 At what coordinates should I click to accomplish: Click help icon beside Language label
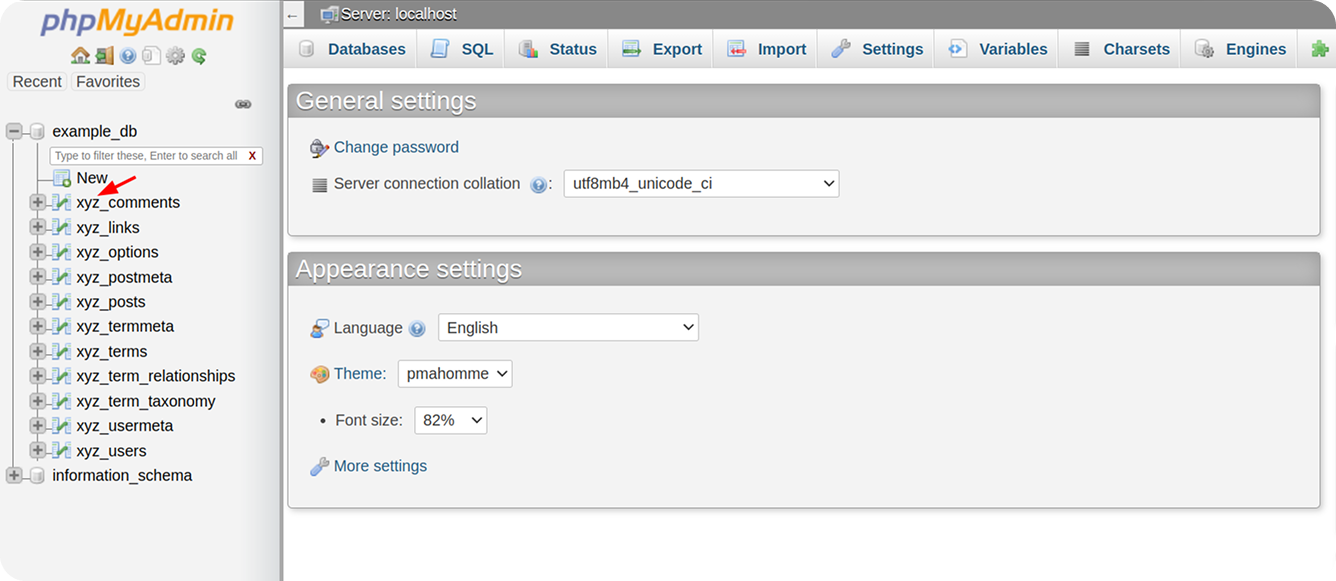417,329
